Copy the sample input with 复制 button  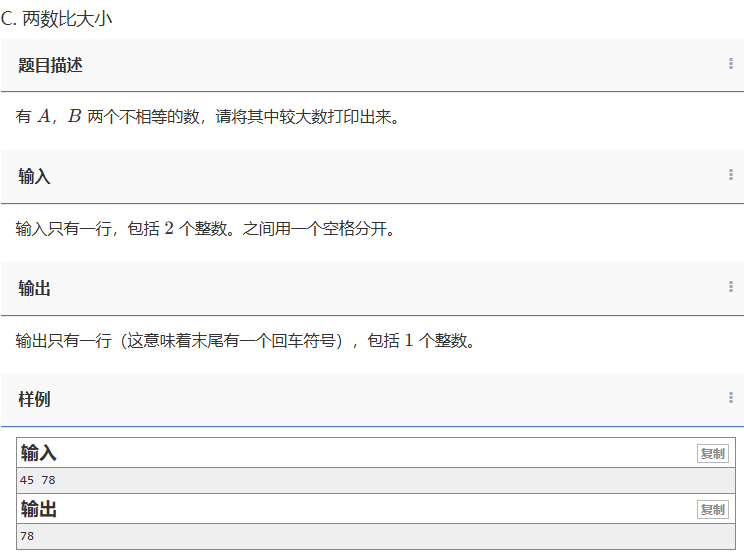712,454
